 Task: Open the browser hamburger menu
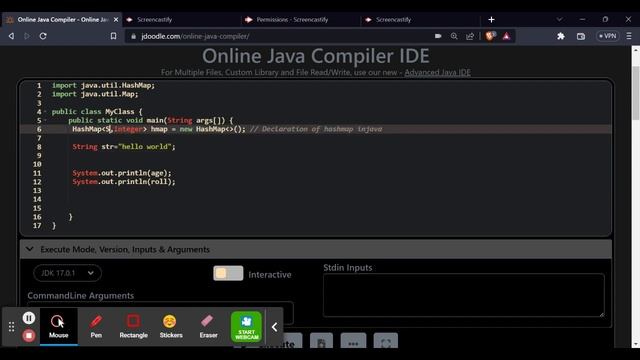(629, 36)
